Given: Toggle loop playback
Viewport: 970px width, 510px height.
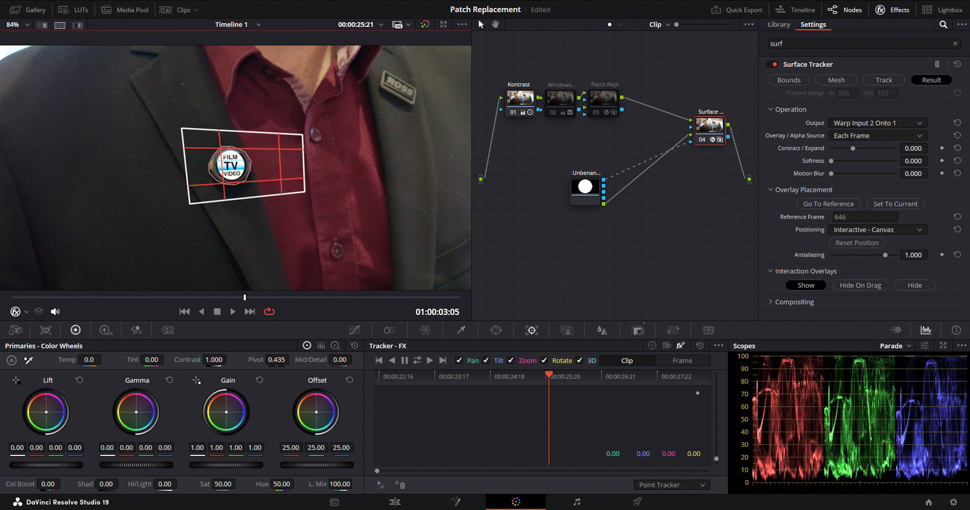Looking at the screenshot, I should click(x=269, y=312).
